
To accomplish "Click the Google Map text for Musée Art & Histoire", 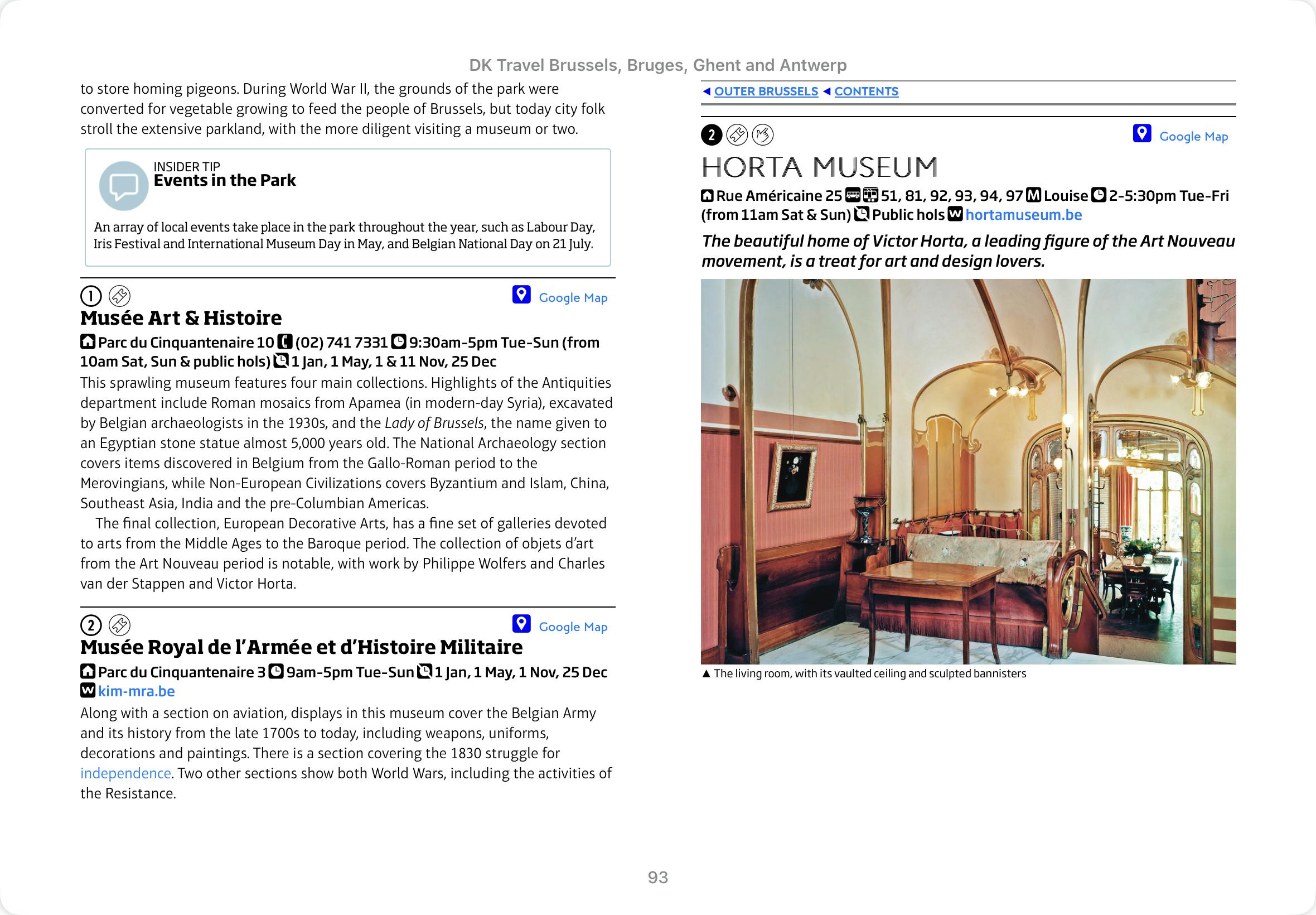I will point(573,297).
